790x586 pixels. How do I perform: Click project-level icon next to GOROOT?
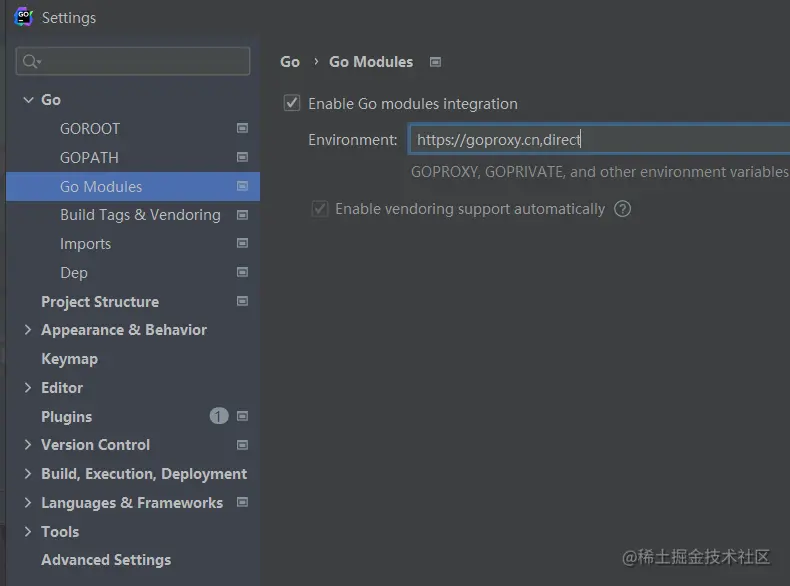(242, 129)
